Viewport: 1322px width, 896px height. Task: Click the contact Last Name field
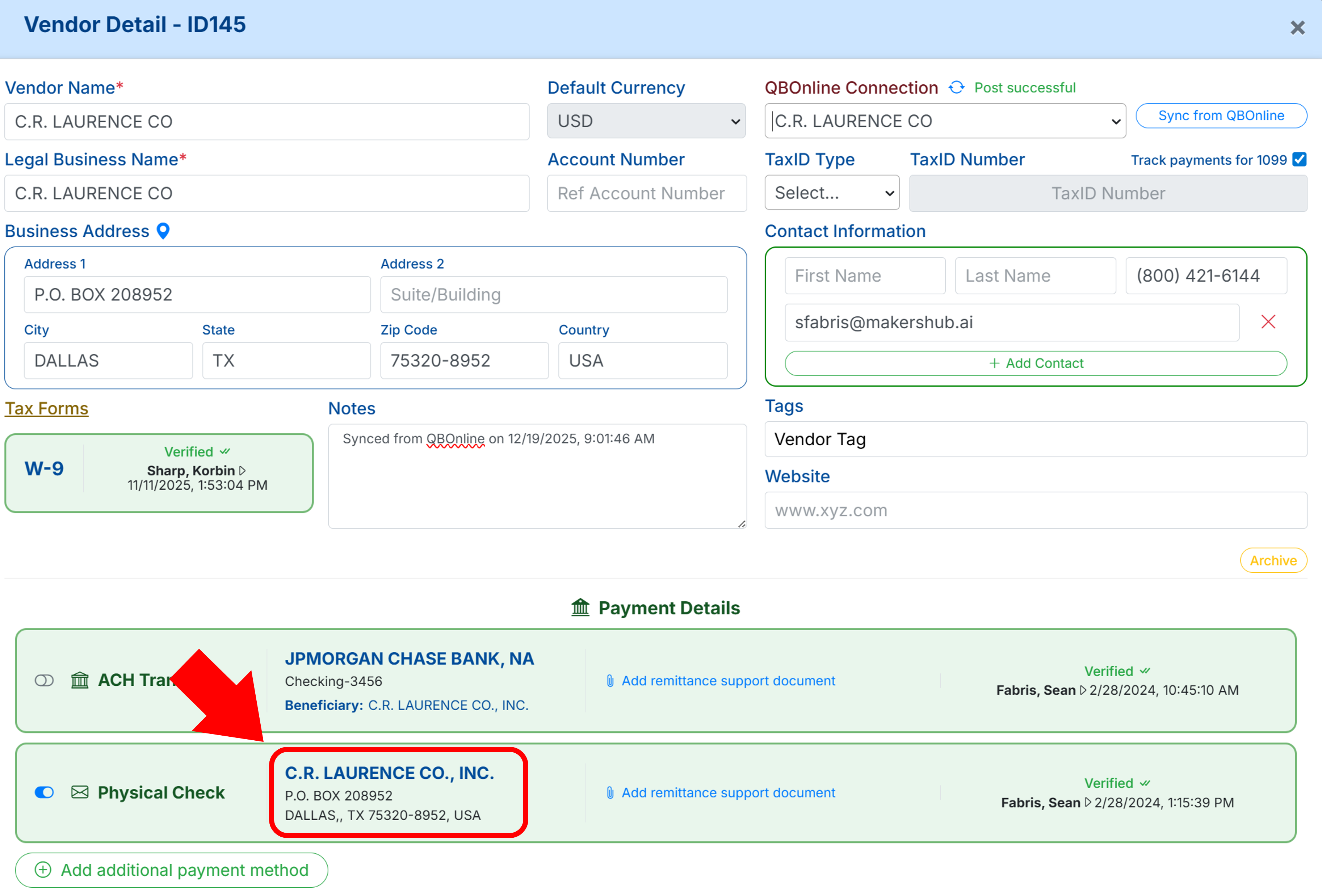[x=1035, y=276]
